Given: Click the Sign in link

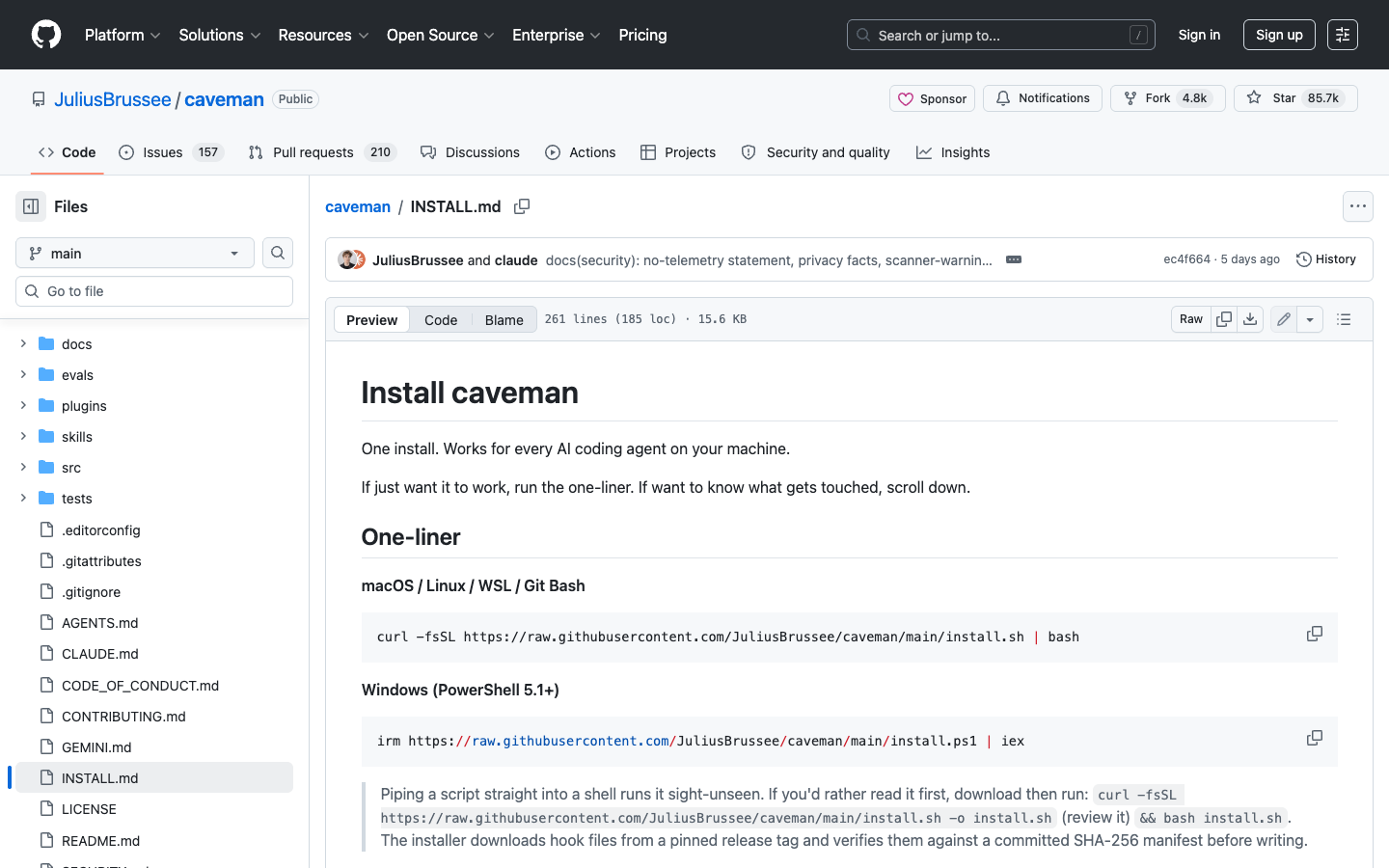Looking at the screenshot, I should pyautogui.click(x=1199, y=35).
